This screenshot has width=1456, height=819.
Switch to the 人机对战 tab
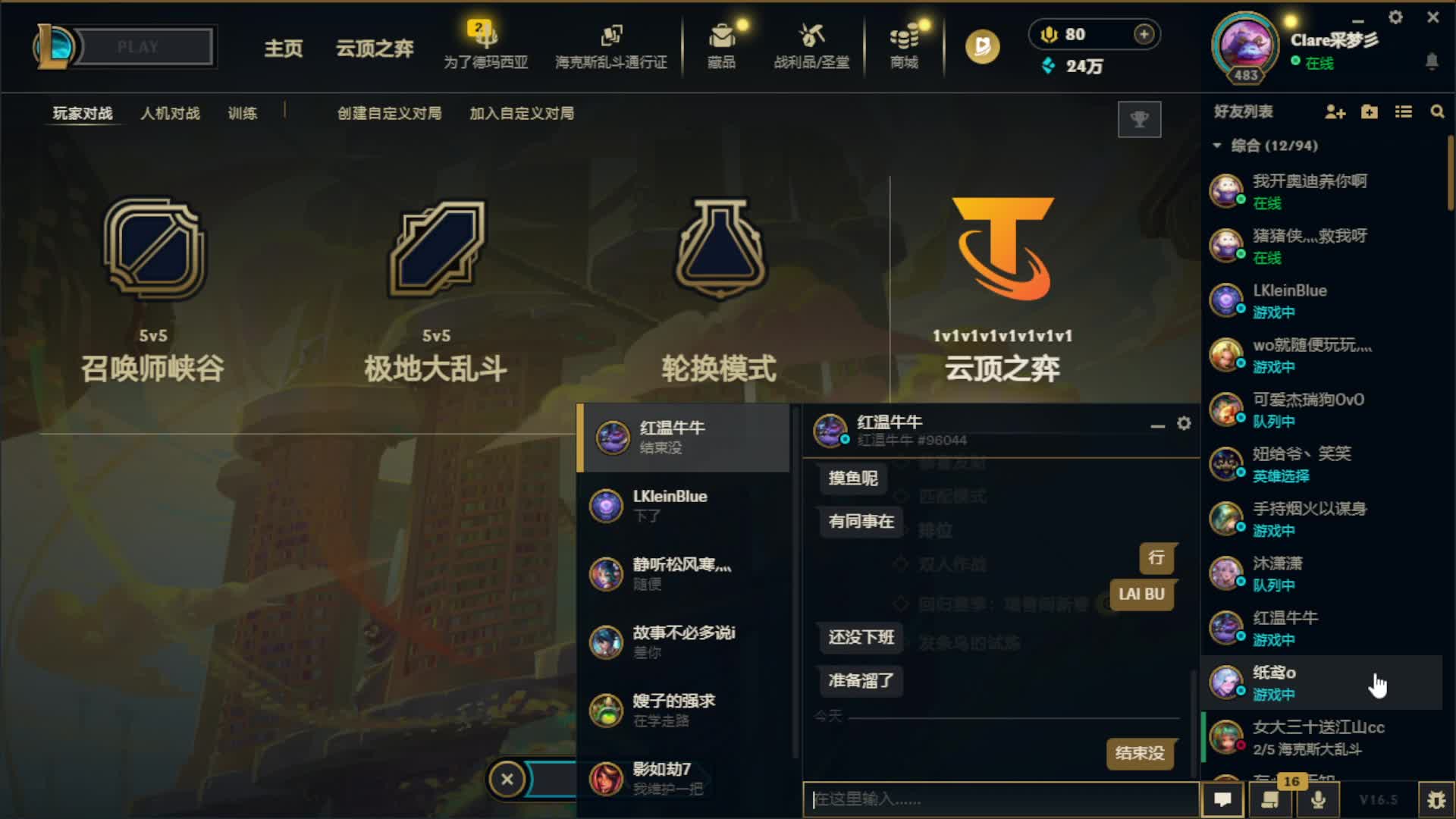coord(171,113)
